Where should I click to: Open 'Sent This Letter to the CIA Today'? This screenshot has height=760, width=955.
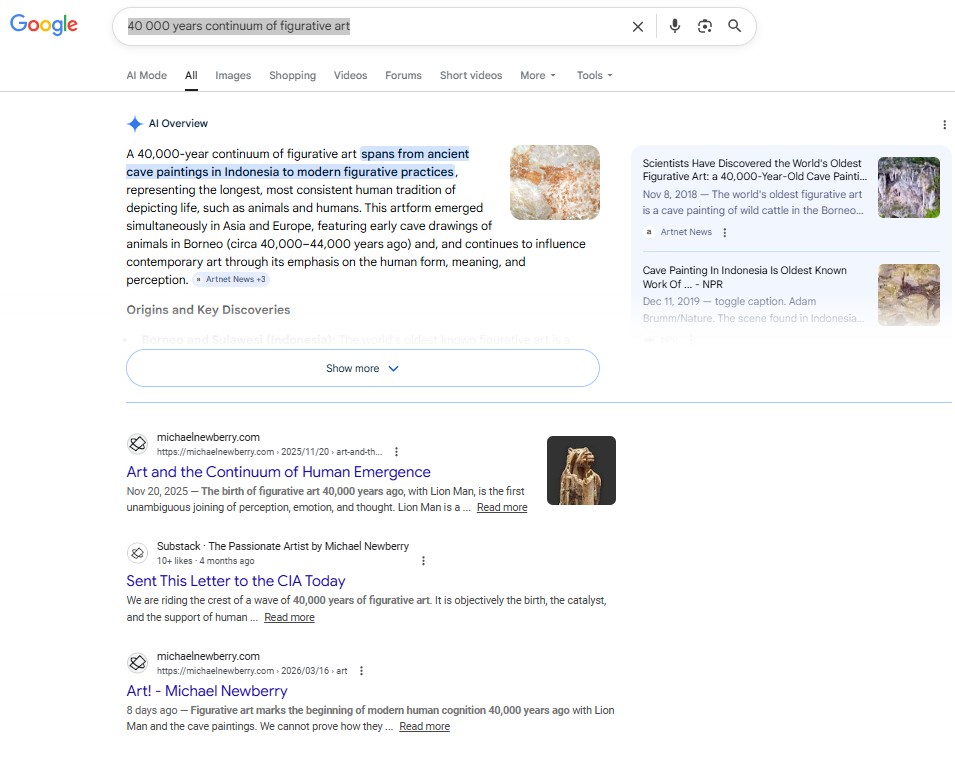(236, 581)
